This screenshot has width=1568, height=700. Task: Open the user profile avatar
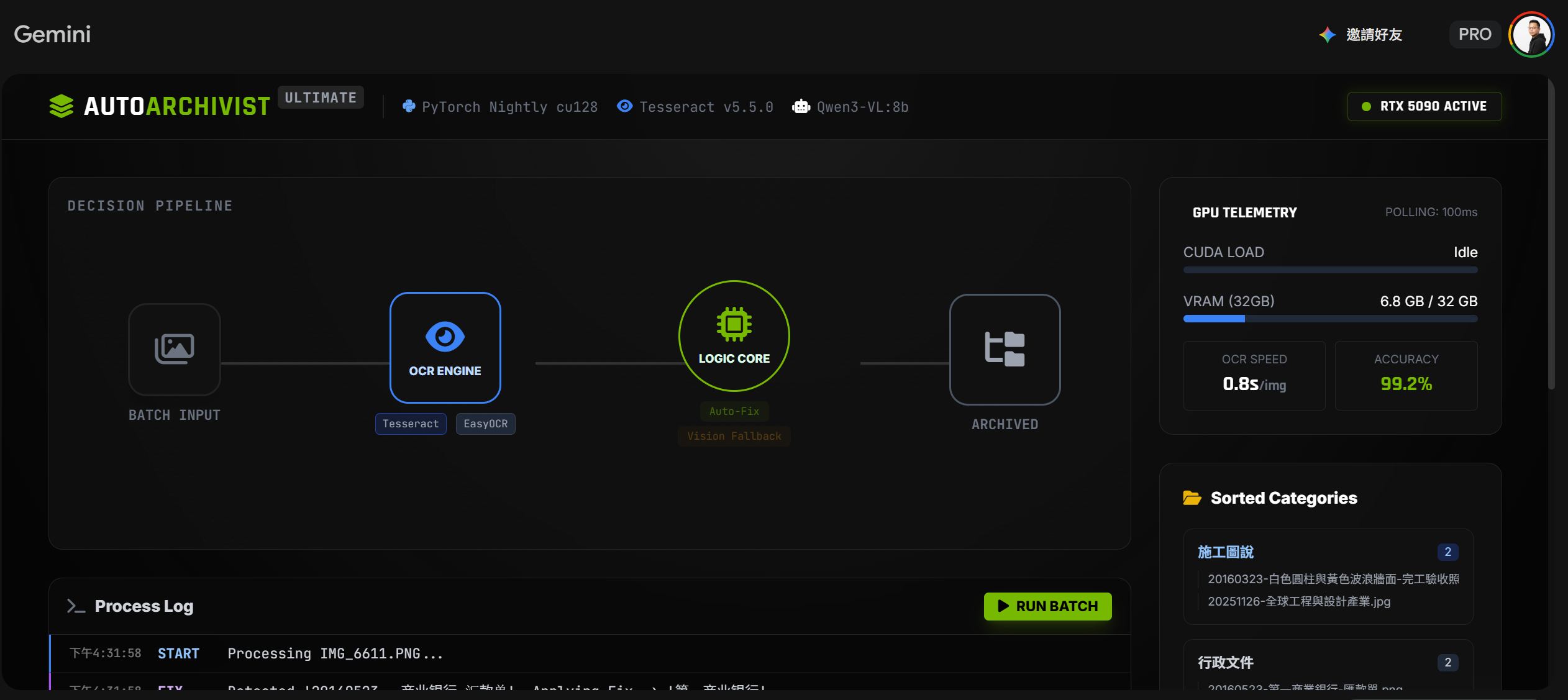click(1532, 35)
